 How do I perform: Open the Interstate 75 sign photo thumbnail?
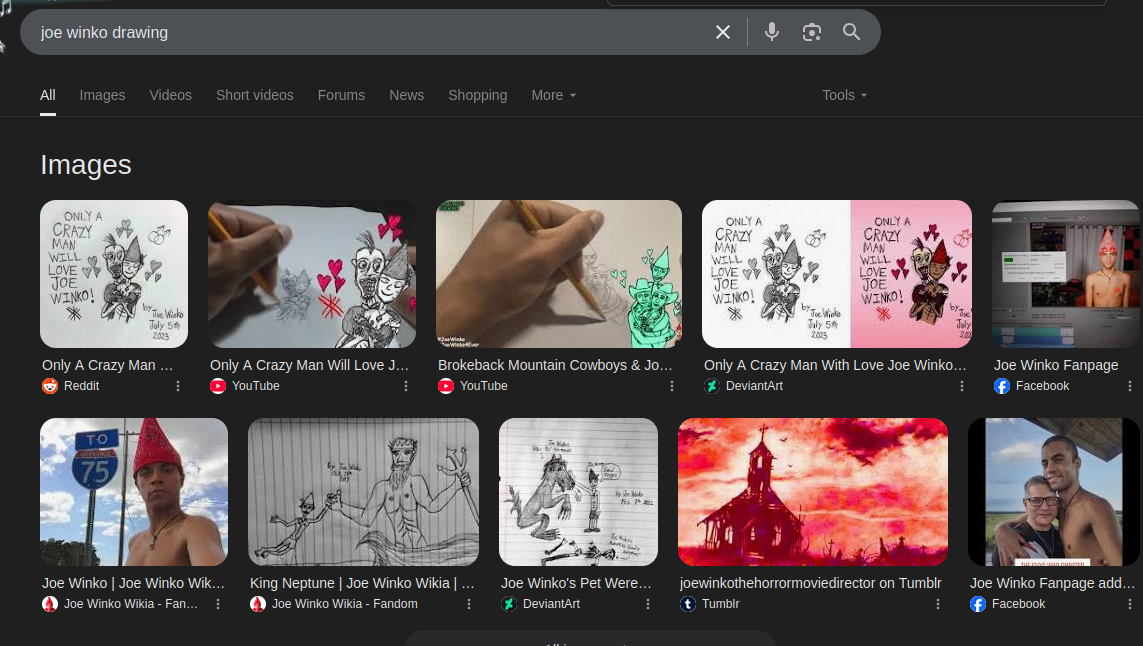[x=134, y=491]
